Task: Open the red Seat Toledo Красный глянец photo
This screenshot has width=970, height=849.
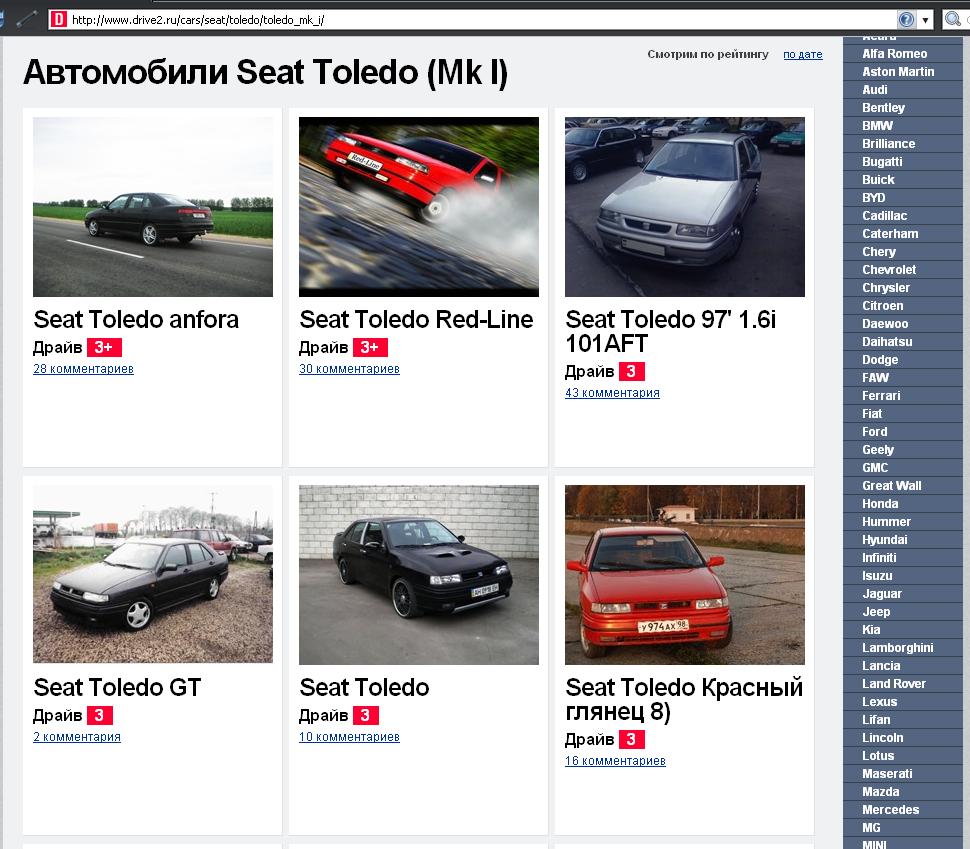Action: (685, 575)
